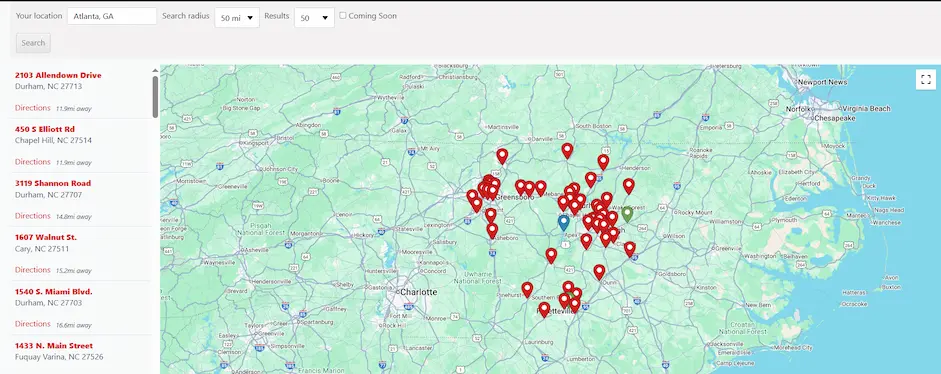Enable the Coming Soon checkbox
The width and height of the screenshot is (941, 374).
(343, 16)
